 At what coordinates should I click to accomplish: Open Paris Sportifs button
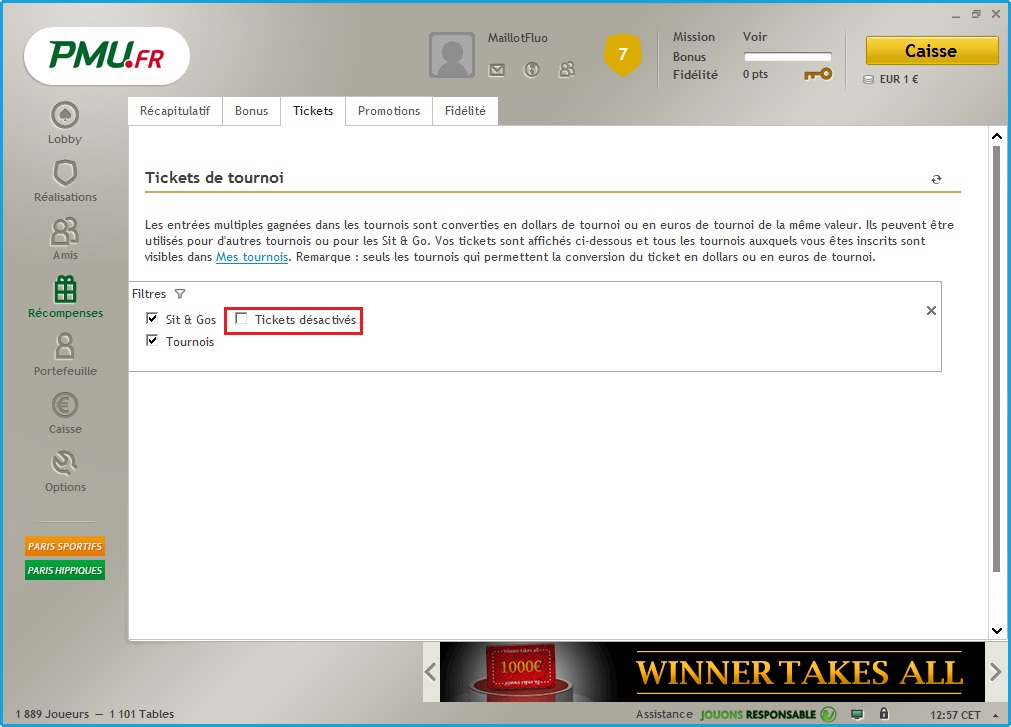(x=65, y=546)
